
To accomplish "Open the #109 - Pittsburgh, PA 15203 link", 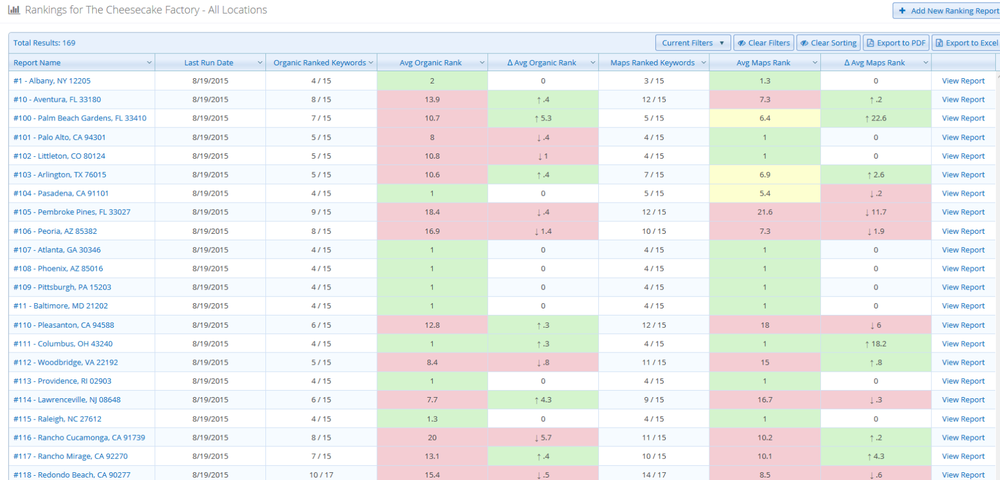I will pos(62,287).
